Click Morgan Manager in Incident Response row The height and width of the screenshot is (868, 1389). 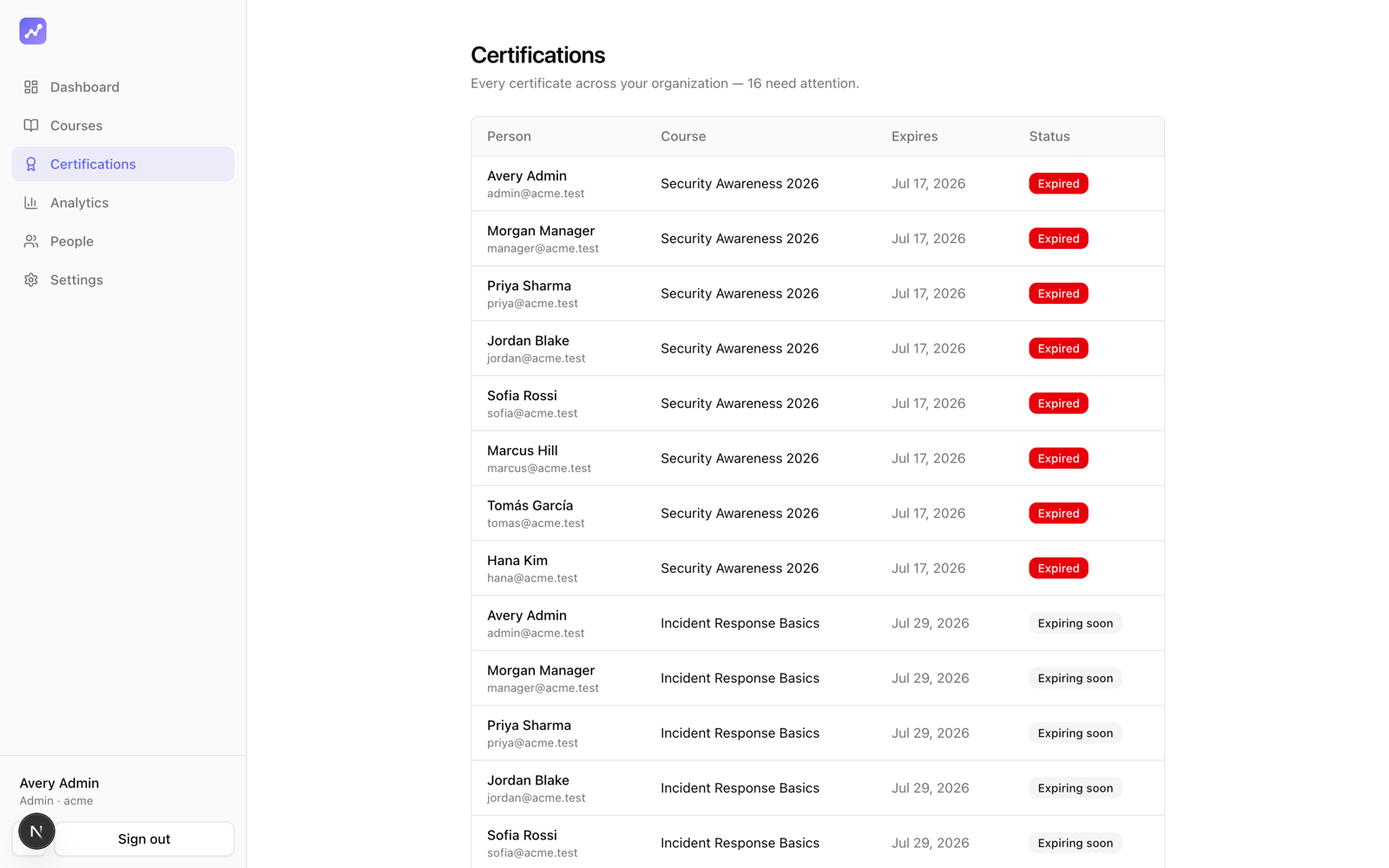[541, 670]
